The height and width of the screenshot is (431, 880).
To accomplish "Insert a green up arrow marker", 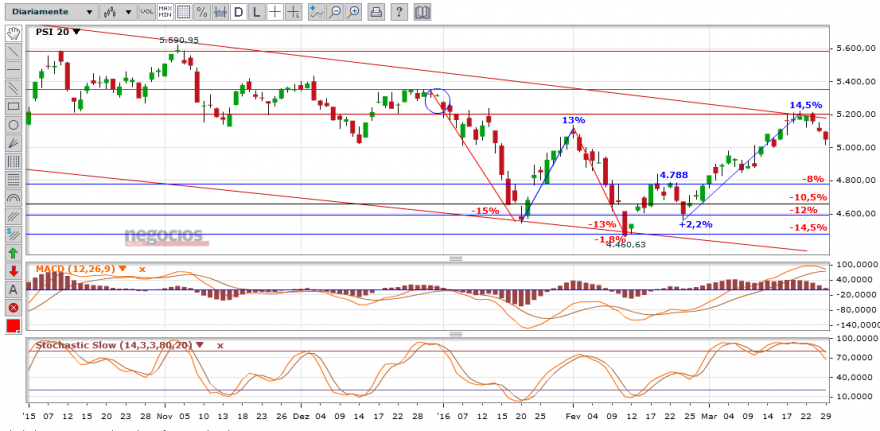I will (x=13, y=253).
